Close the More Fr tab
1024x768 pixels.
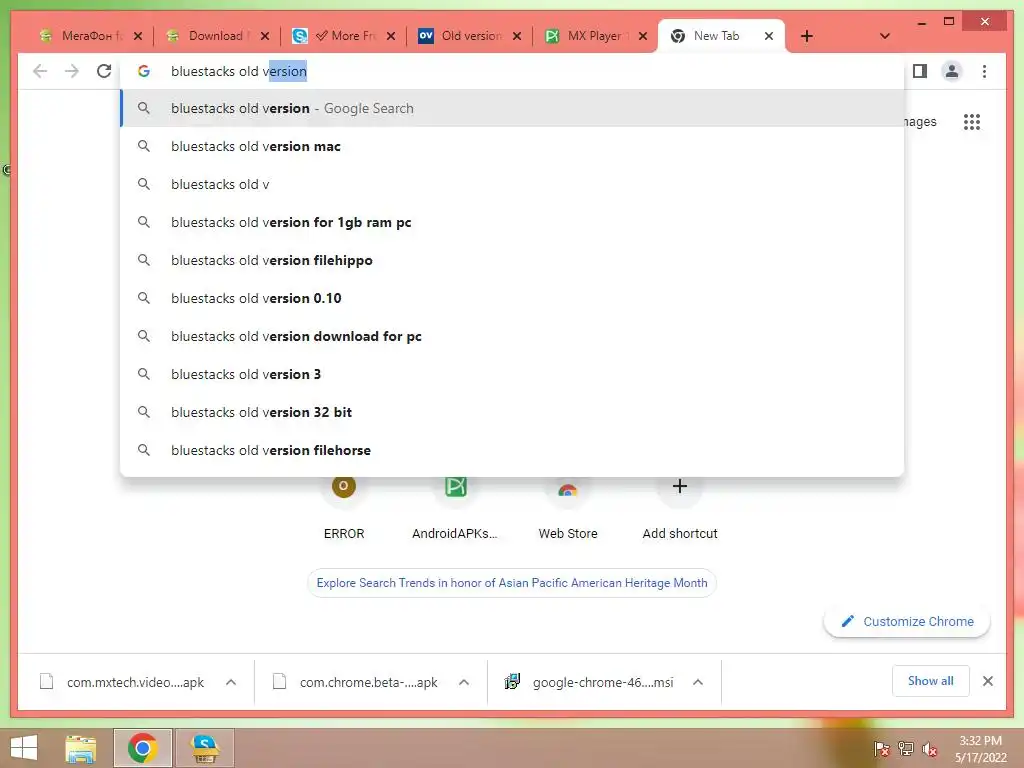[x=391, y=36]
